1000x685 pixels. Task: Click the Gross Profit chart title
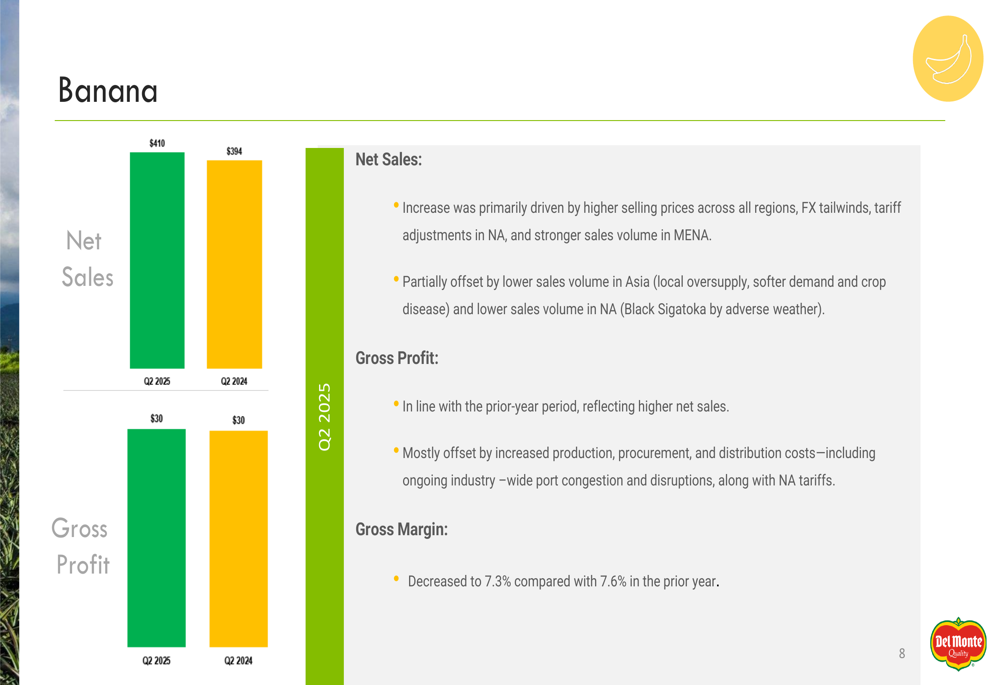pyautogui.click(x=80, y=546)
